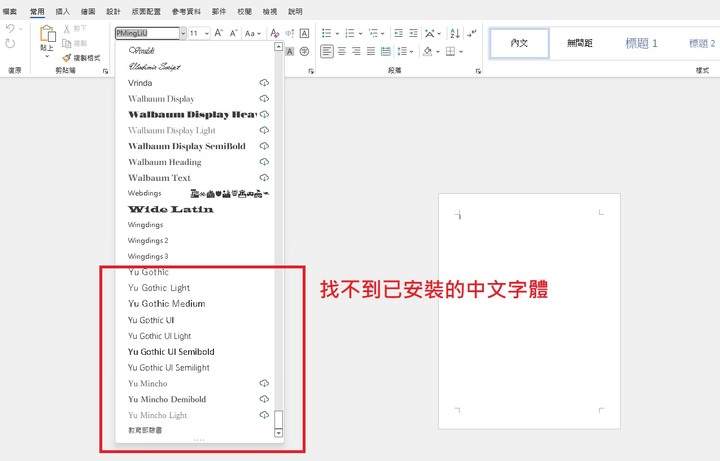This screenshot has height=461, width=720.
Task: Expand the Paste options arrow under 貼上
Action: tap(47, 56)
